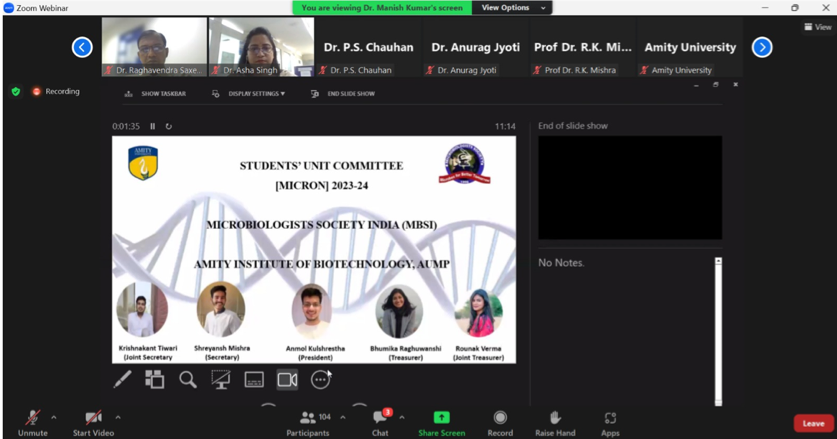This screenshot has width=837, height=439.
Task: Click the Recording indicator
Action: [56, 91]
